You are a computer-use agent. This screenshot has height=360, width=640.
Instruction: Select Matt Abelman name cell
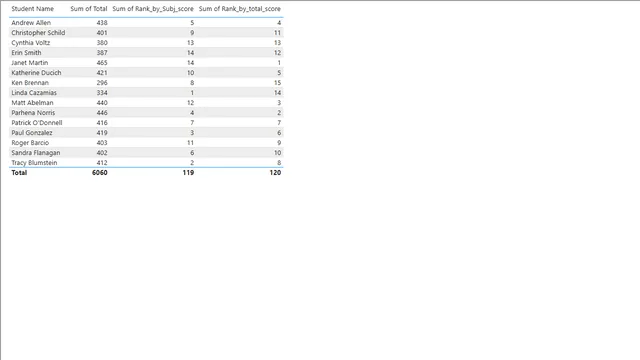pos(32,103)
